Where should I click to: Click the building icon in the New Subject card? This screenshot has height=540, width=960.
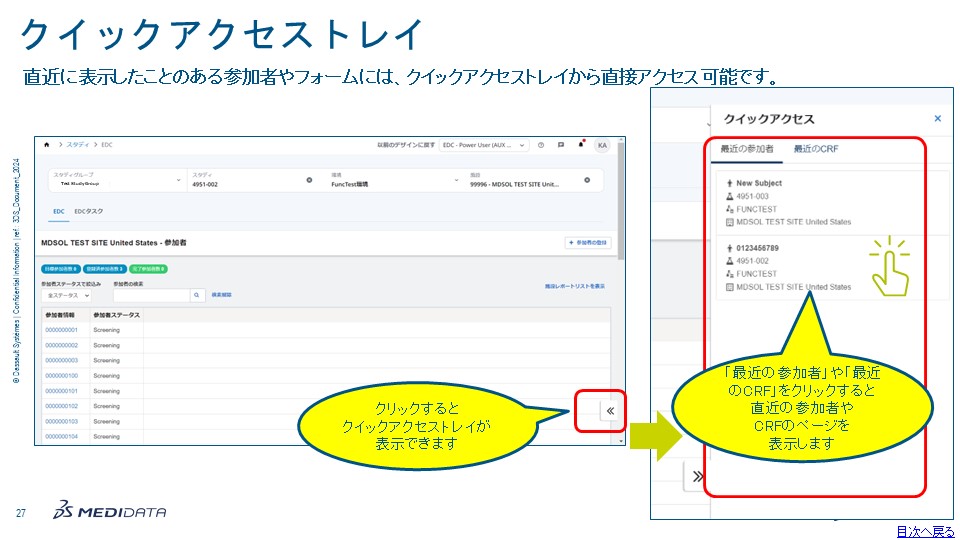point(729,222)
